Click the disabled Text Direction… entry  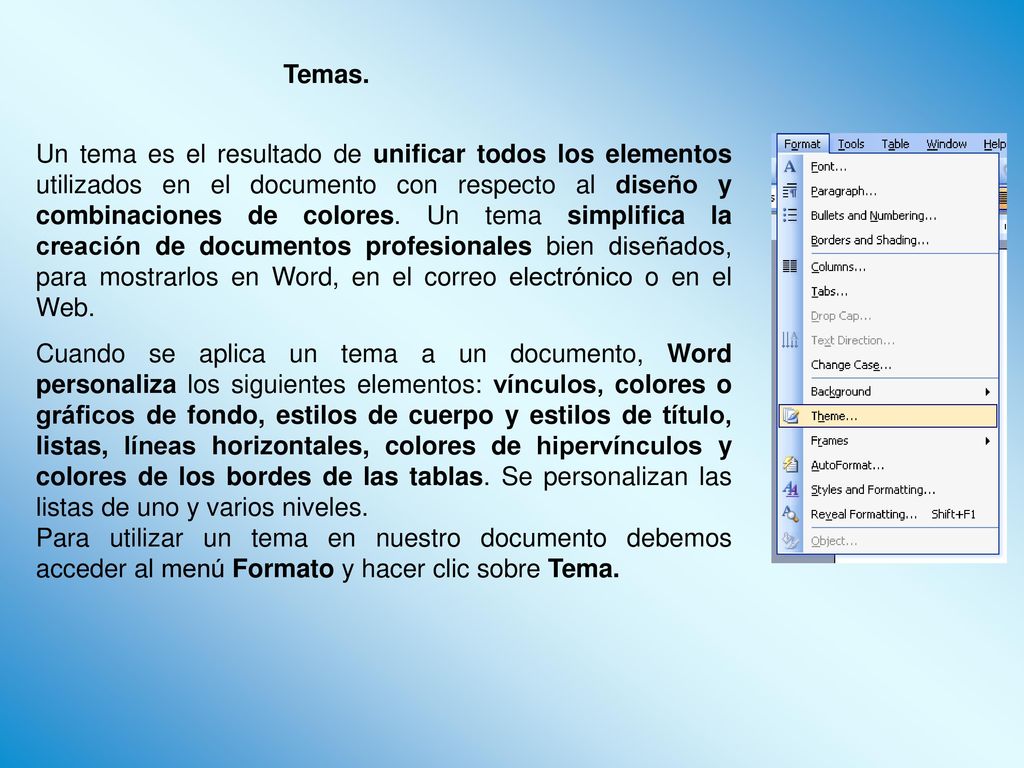[888, 340]
